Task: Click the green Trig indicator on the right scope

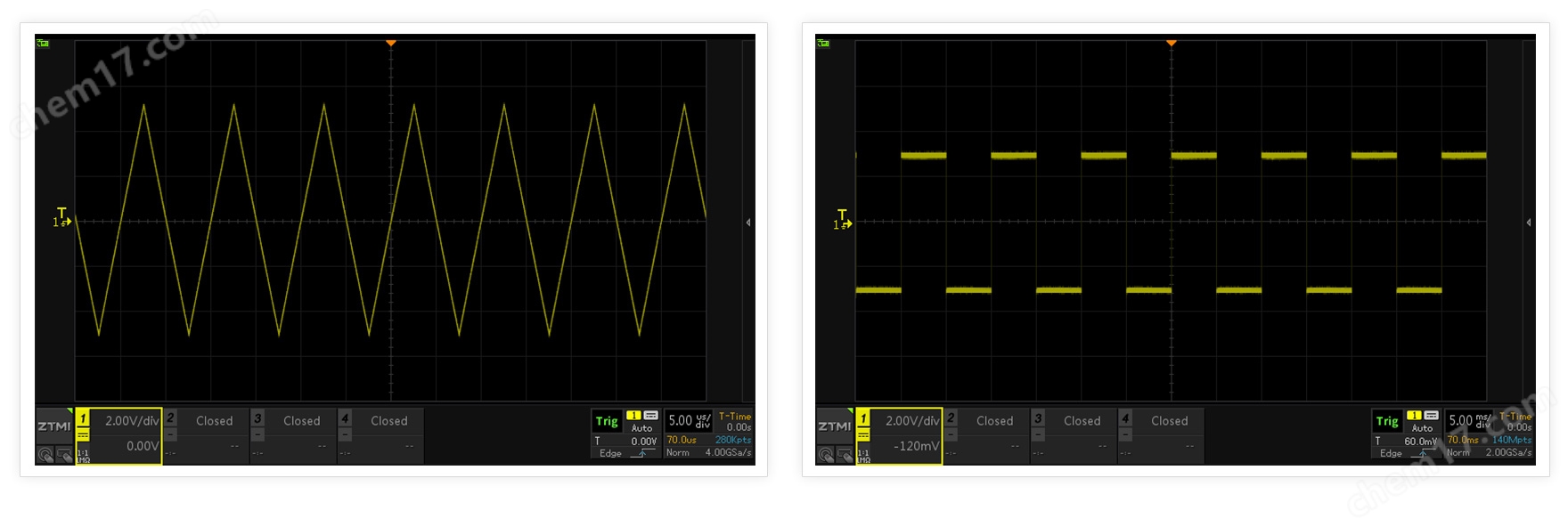Action: [1387, 421]
